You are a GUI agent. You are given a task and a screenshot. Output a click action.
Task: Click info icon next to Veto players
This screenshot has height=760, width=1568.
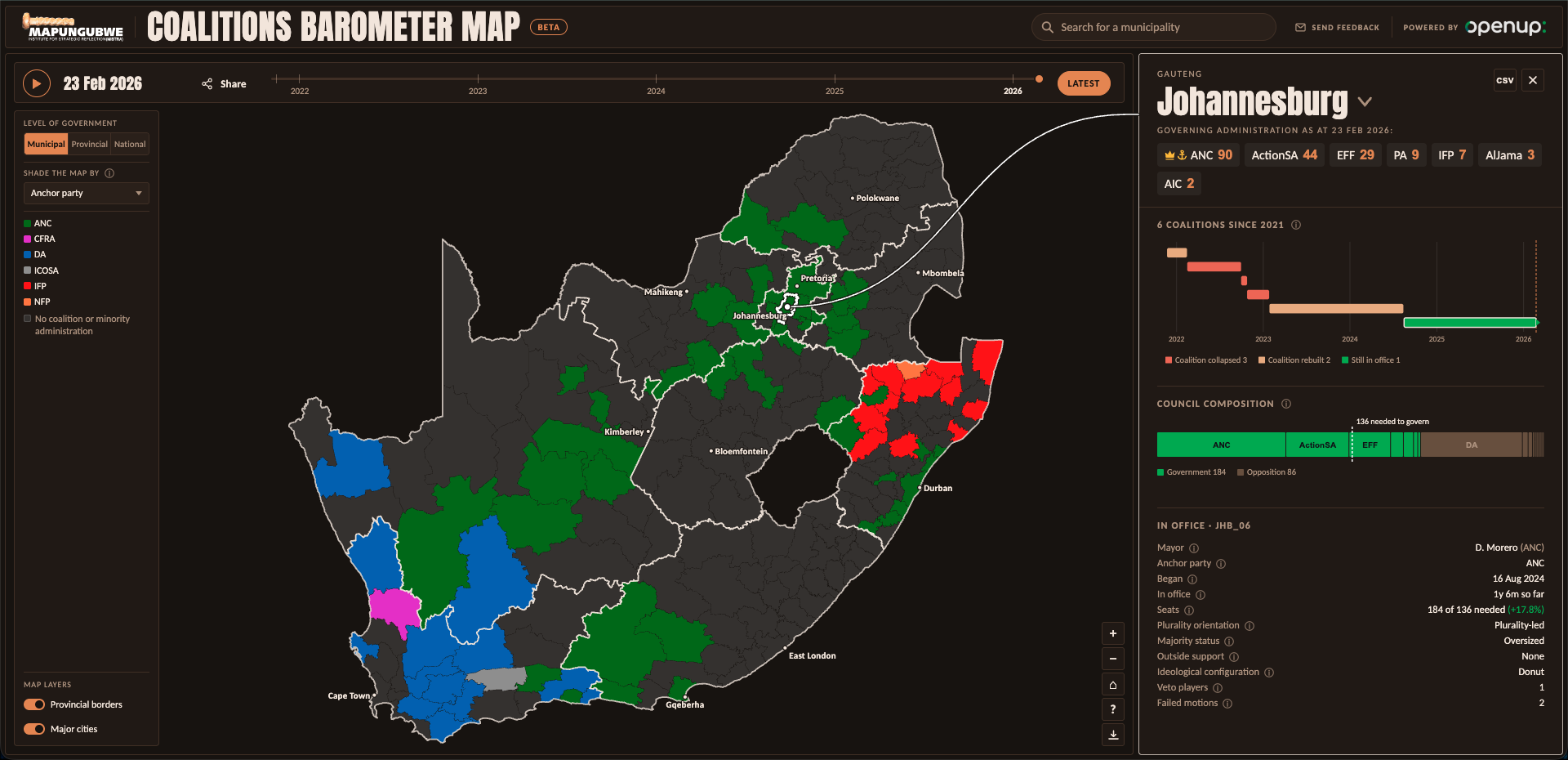tap(1218, 688)
